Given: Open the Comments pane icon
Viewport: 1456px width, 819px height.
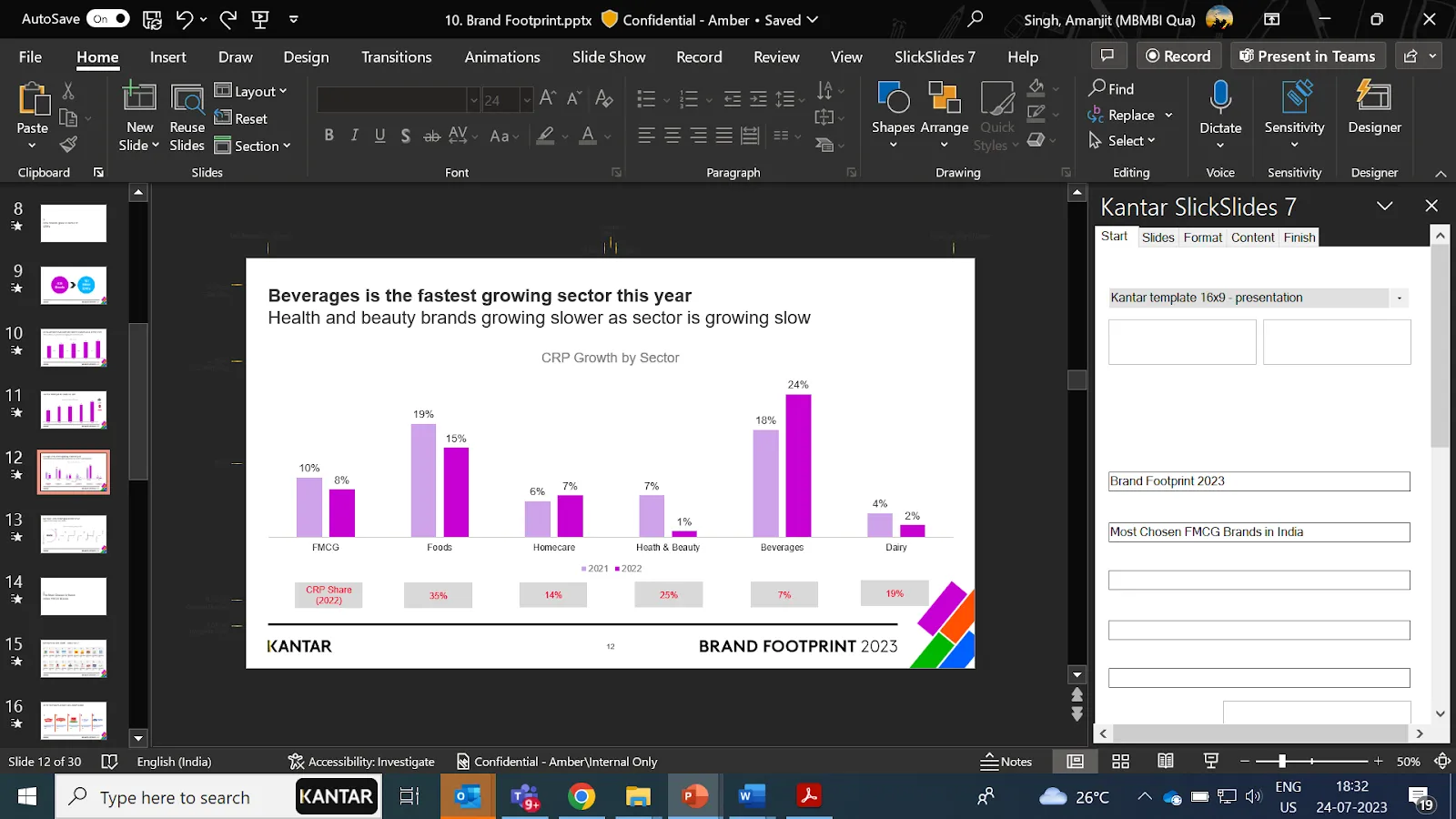Looking at the screenshot, I should coord(1107,56).
